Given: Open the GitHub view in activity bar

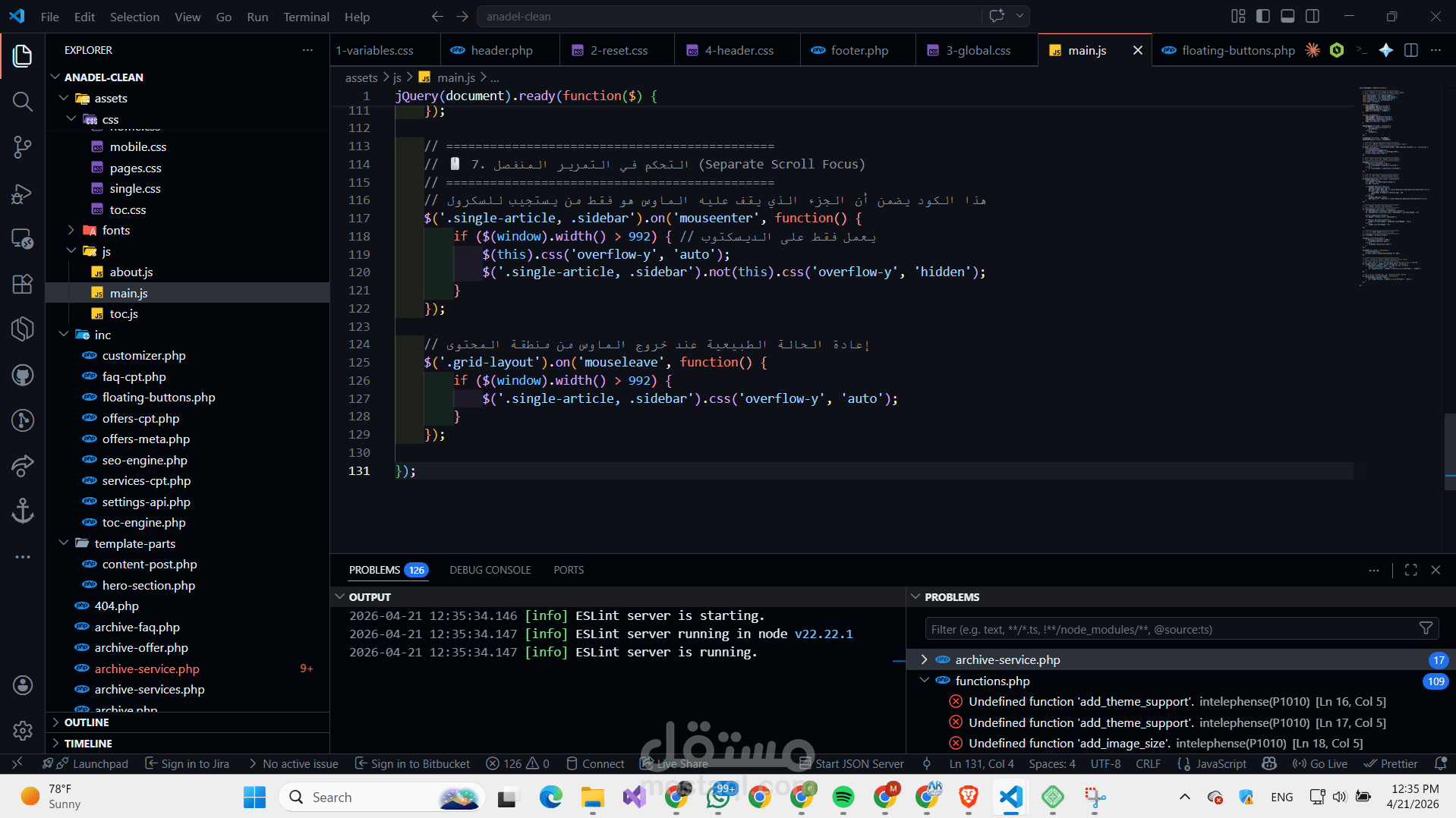Looking at the screenshot, I should pos(23,375).
